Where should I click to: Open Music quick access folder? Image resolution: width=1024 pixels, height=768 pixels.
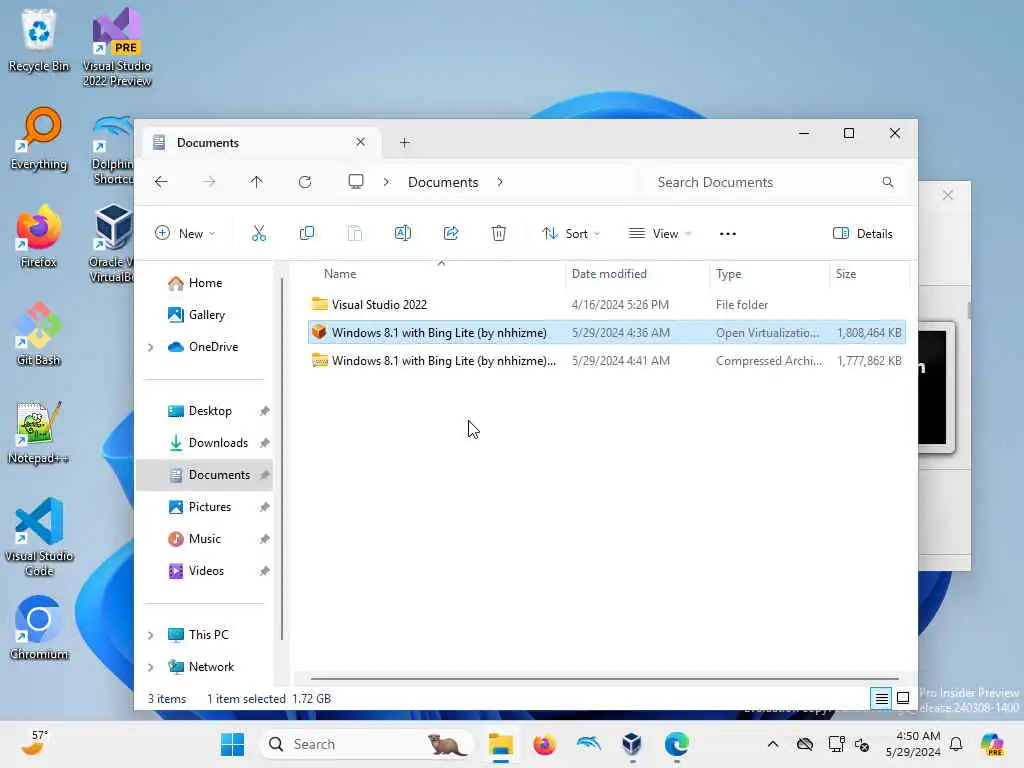(204, 539)
